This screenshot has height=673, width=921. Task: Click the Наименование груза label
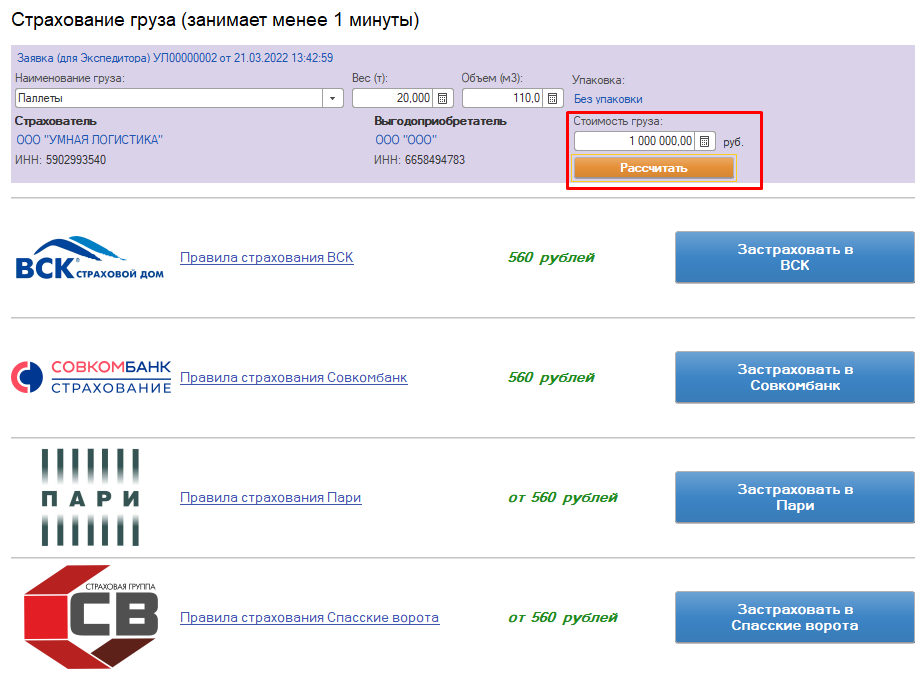coord(70,78)
